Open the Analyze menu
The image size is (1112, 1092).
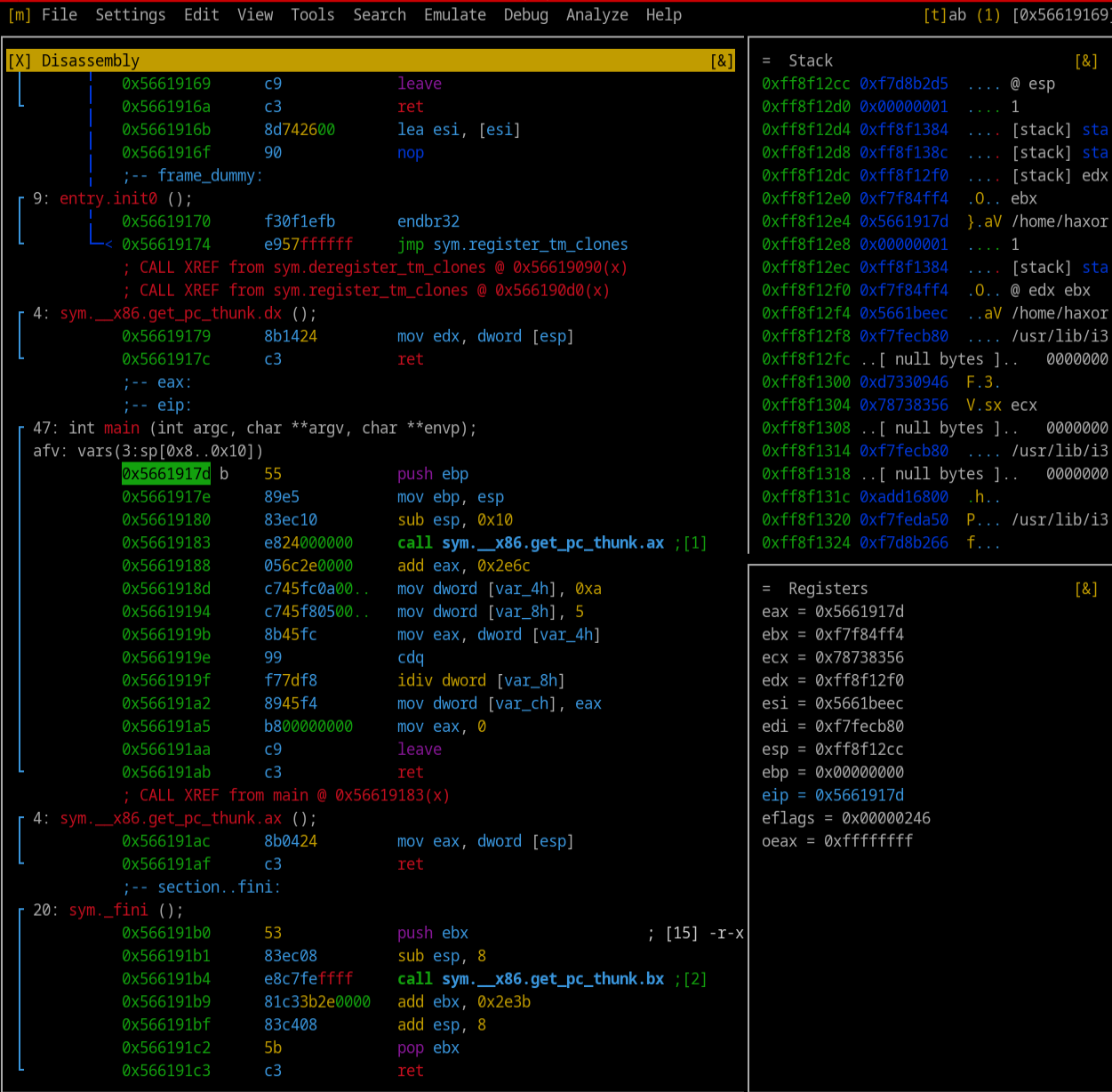[596, 15]
